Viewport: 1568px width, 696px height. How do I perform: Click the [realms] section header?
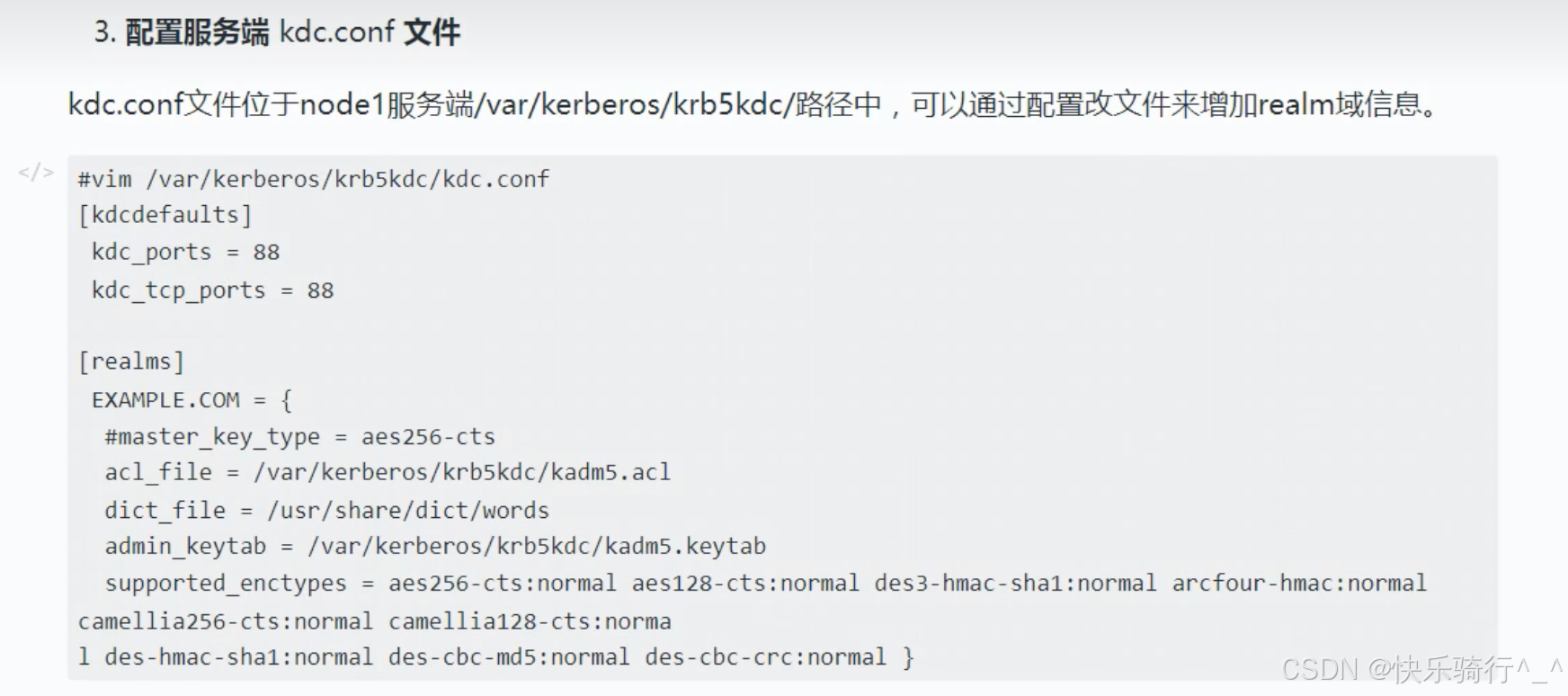pyautogui.click(x=131, y=361)
